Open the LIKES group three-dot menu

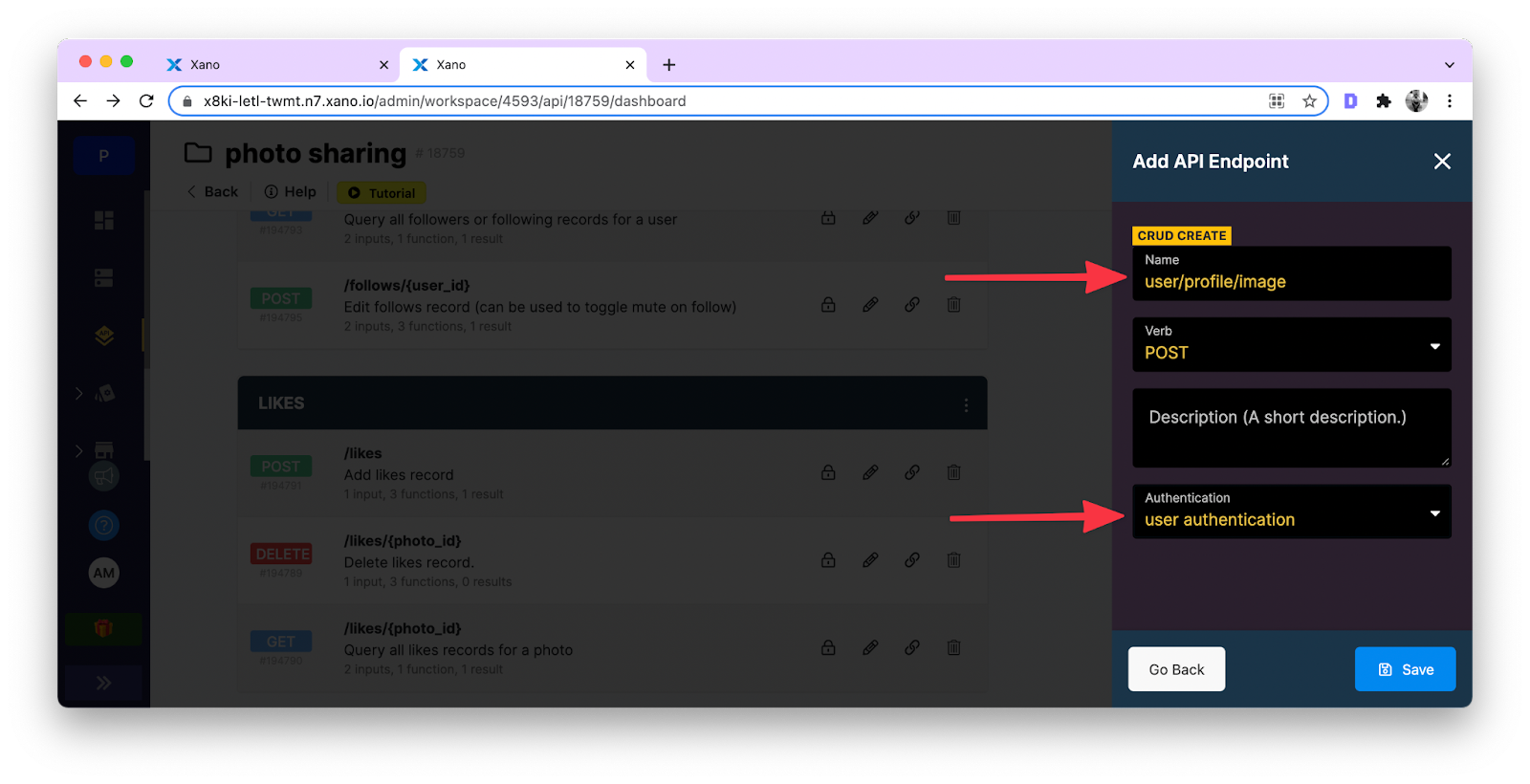[966, 404]
